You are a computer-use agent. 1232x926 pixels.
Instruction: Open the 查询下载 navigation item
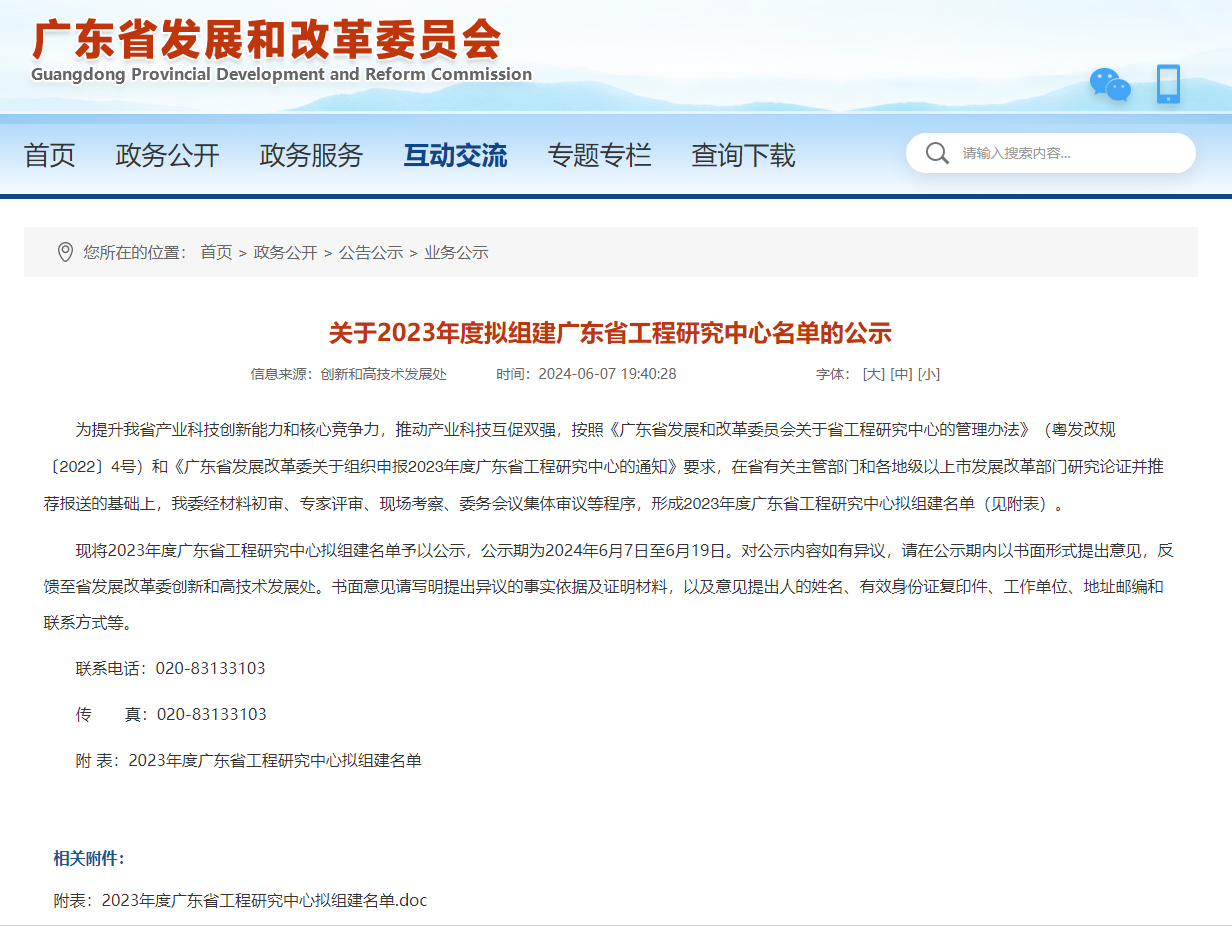743,155
